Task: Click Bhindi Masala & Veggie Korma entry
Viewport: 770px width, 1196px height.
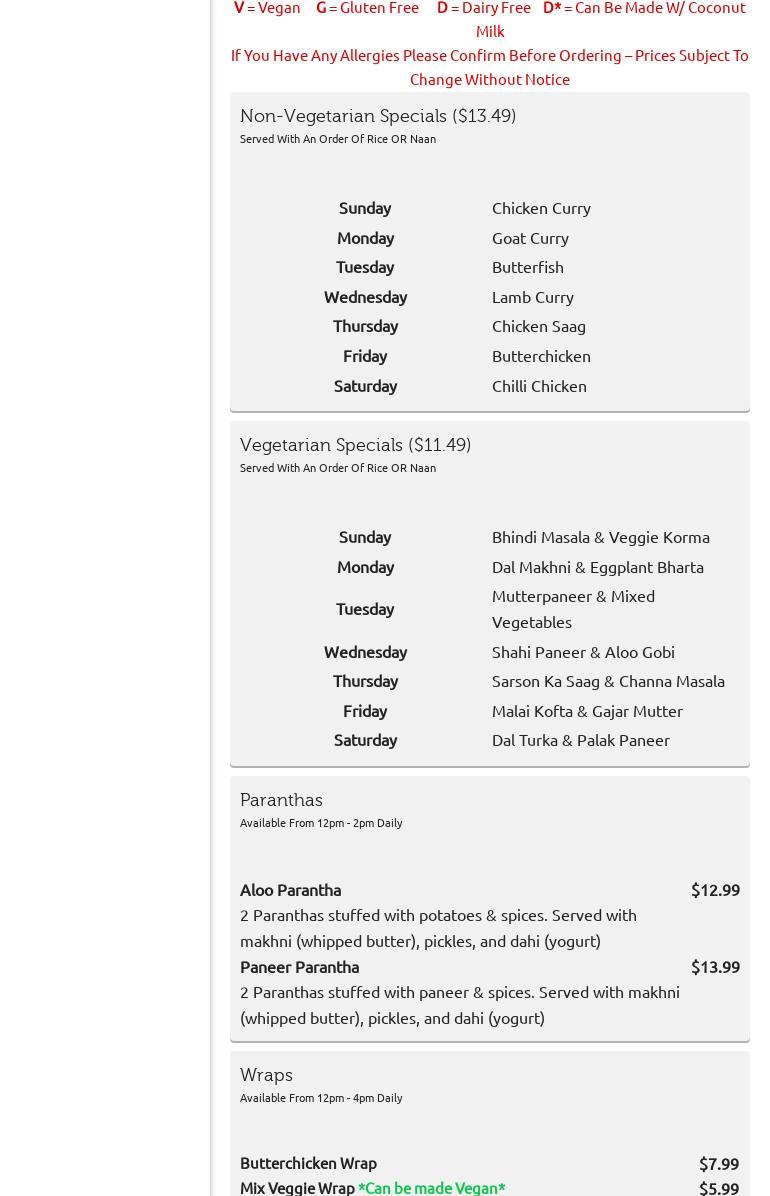Action: pos(600,537)
